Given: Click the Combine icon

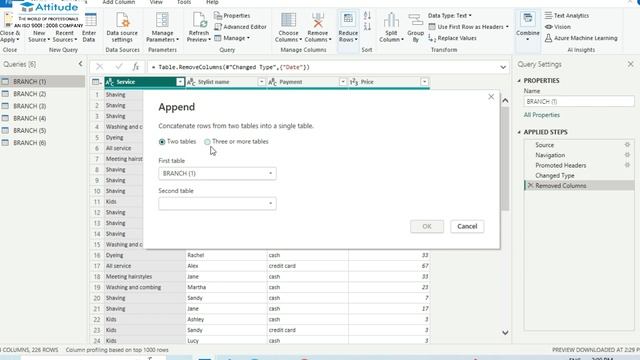Looking at the screenshot, I should [x=527, y=19].
